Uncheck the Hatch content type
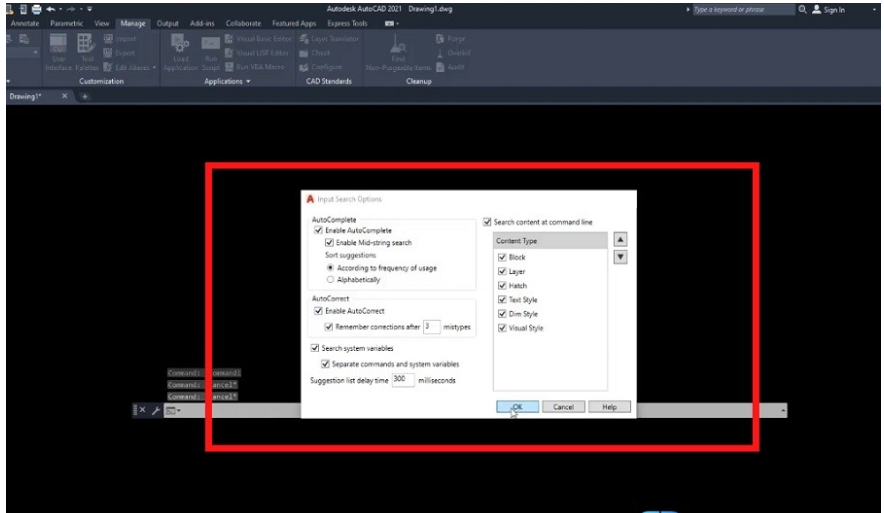 [503, 285]
